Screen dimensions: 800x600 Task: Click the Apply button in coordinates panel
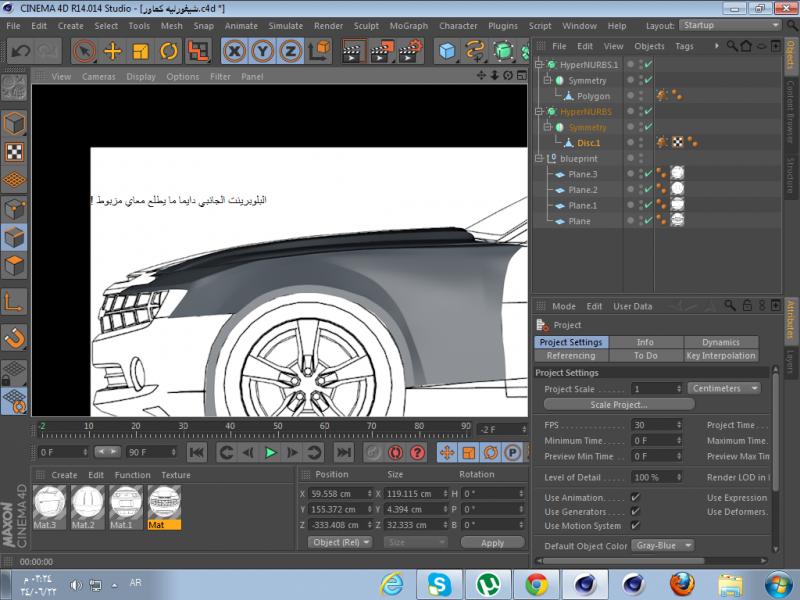(x=492, y=542)
